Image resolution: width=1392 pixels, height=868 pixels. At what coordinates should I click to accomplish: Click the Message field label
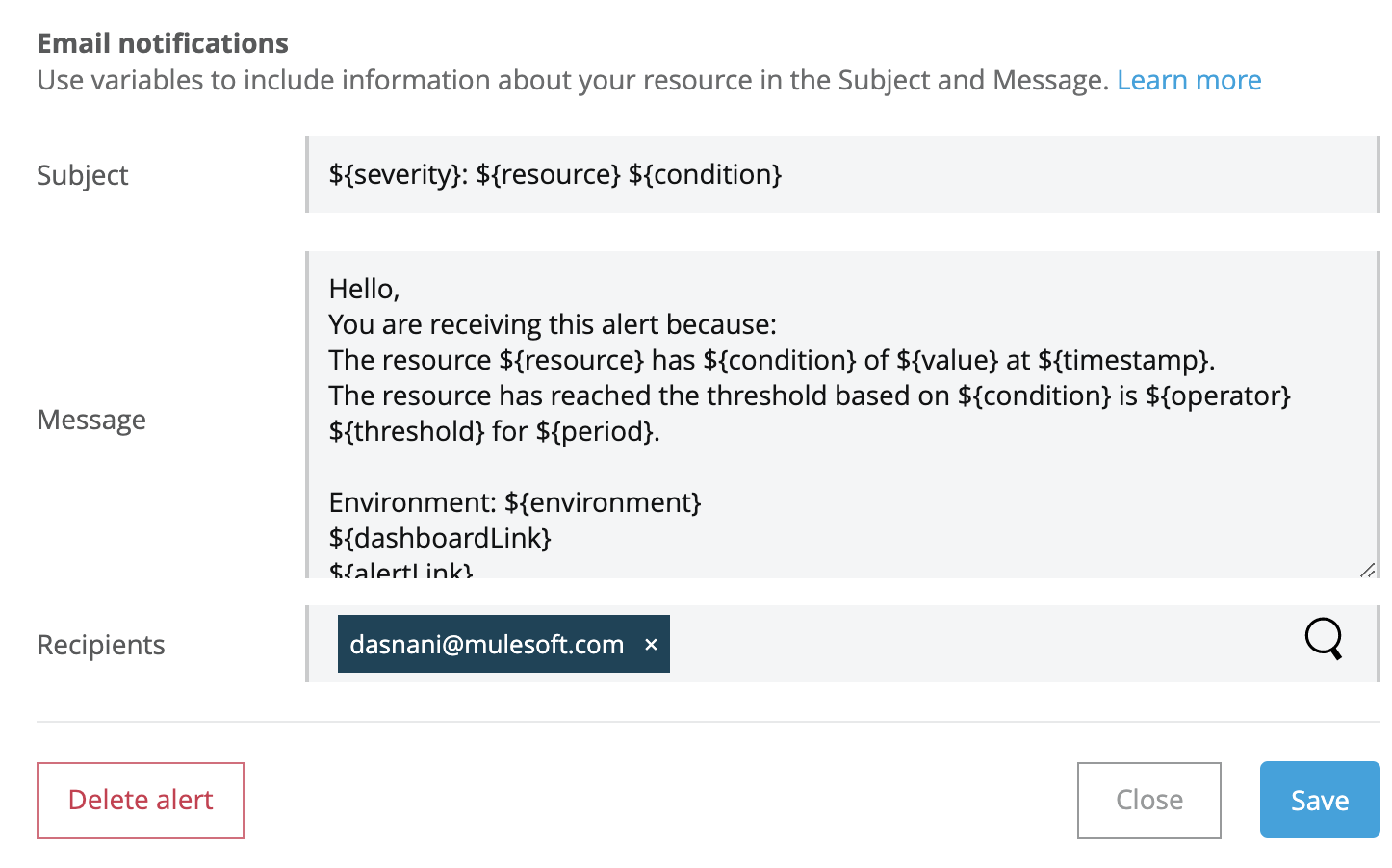click(x=91, y=420)
